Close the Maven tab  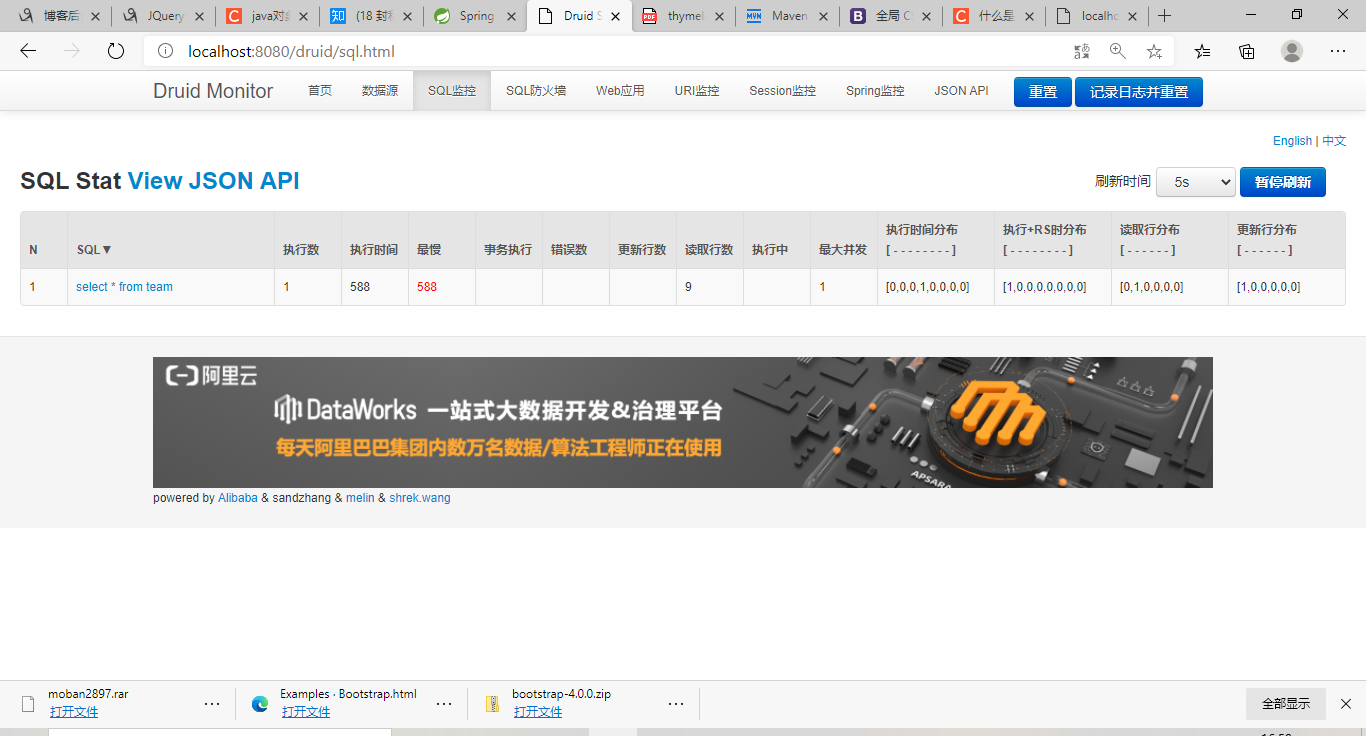pos(823,16)
